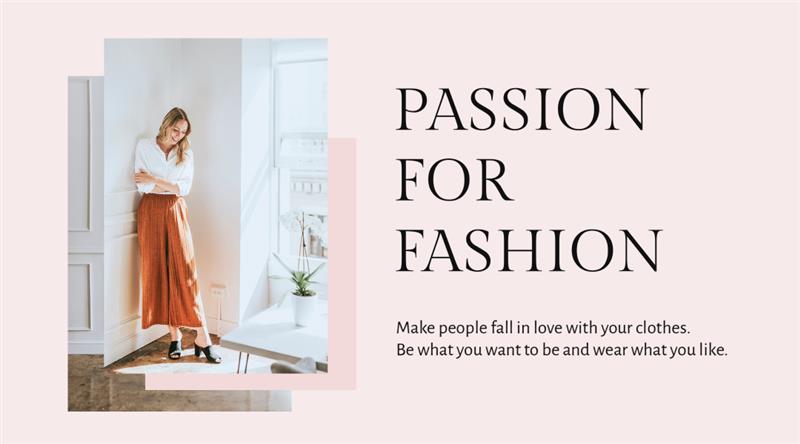This screenshot has height=444, width=800.
Task: Select the black heeled shoes
Action: point(194,352)
